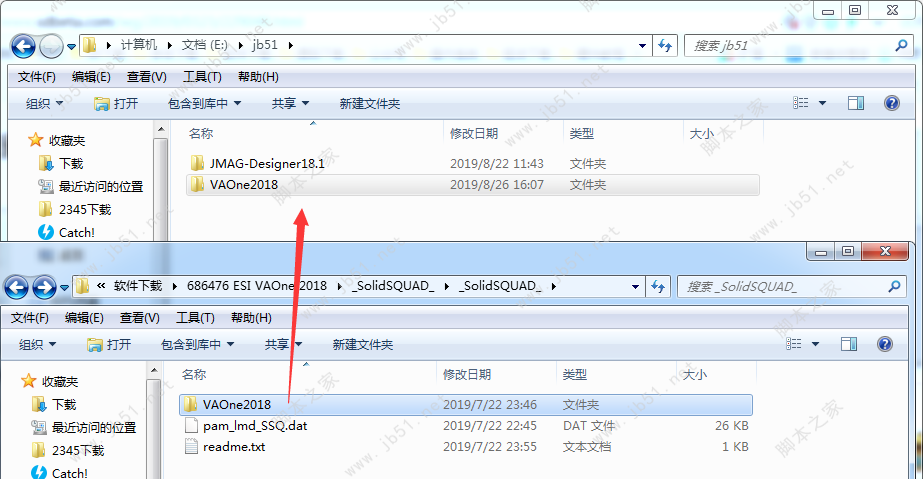Viewport: 923px width, 479px height.
Task: Open the 工具(T) menu in the jb51 window
Action: pyautogui.click(x=202, y=76)
